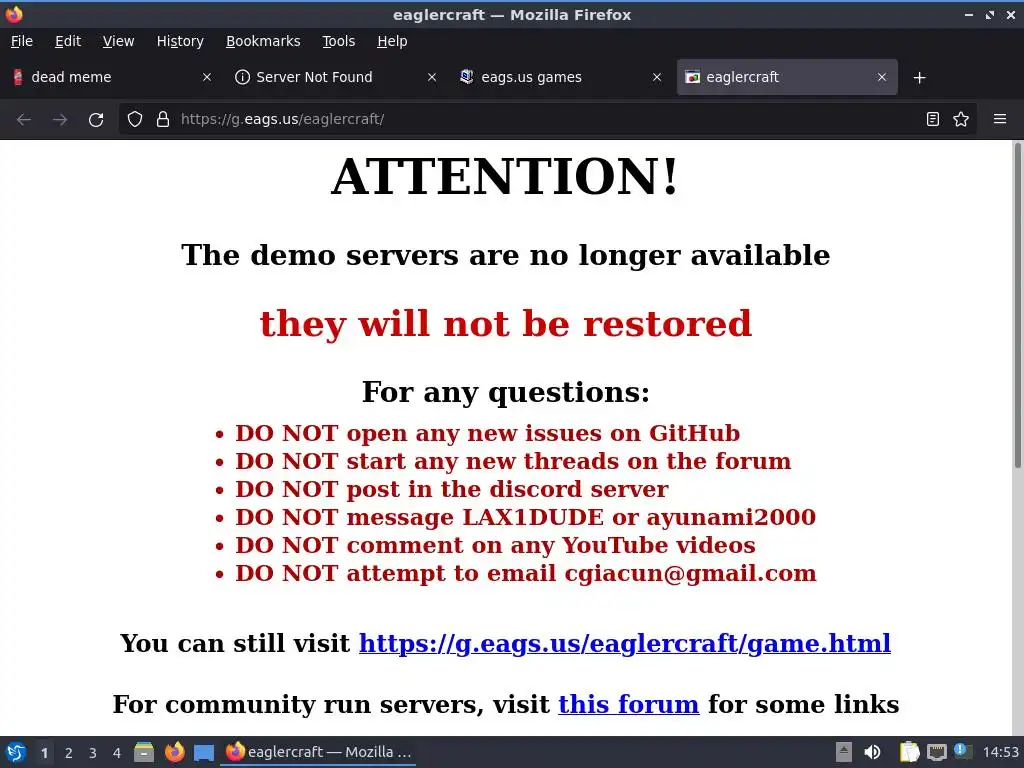Switch to workspace 1

tap(44, 753)
